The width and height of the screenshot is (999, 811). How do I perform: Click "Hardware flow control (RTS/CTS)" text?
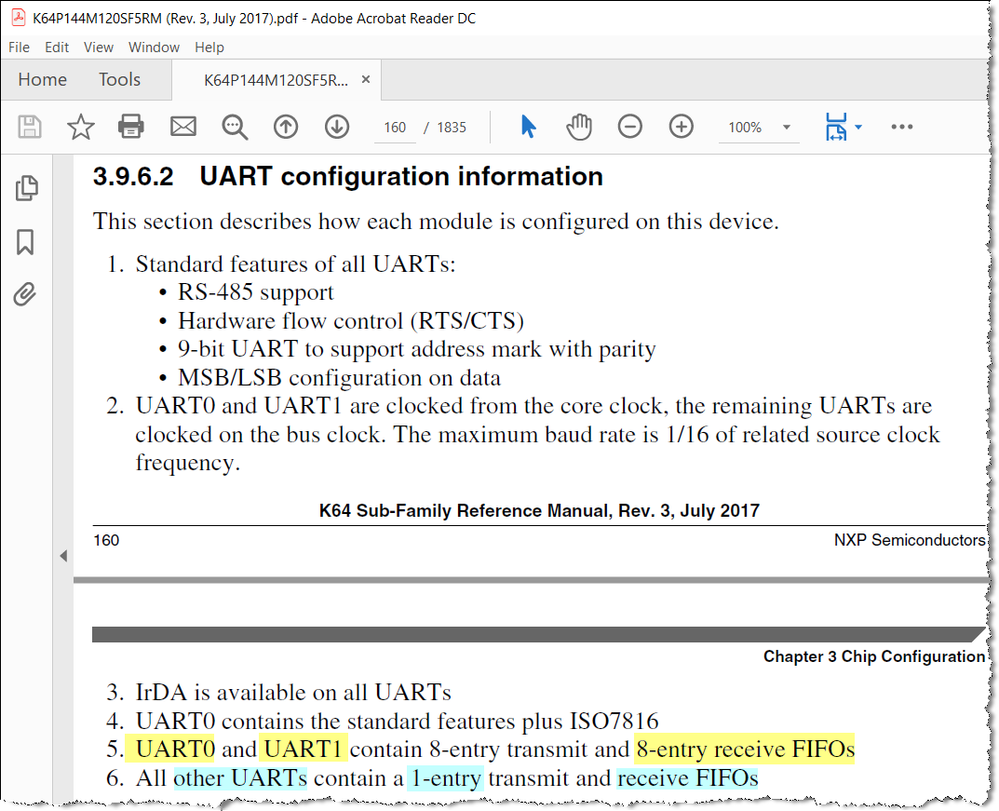coord(351,320)
